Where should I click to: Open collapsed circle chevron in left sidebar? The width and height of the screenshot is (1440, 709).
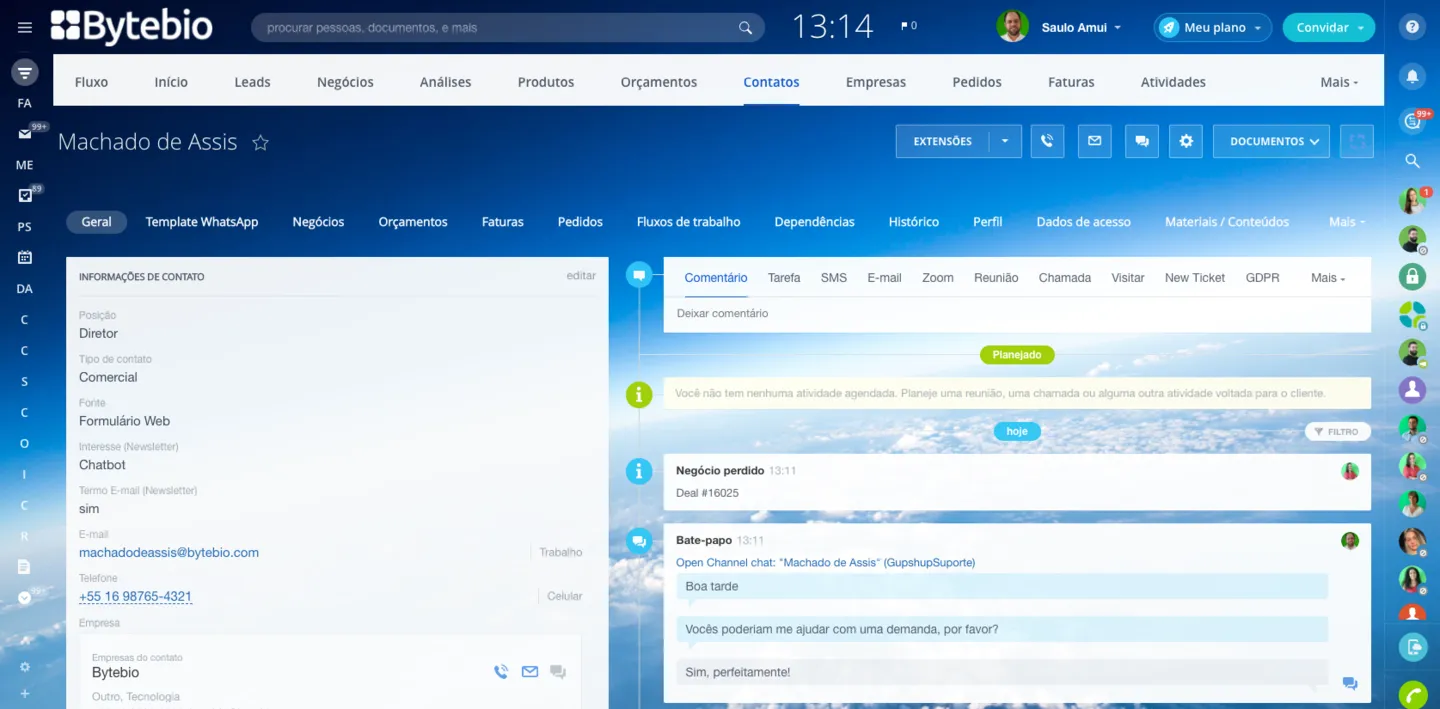[25, 598]
